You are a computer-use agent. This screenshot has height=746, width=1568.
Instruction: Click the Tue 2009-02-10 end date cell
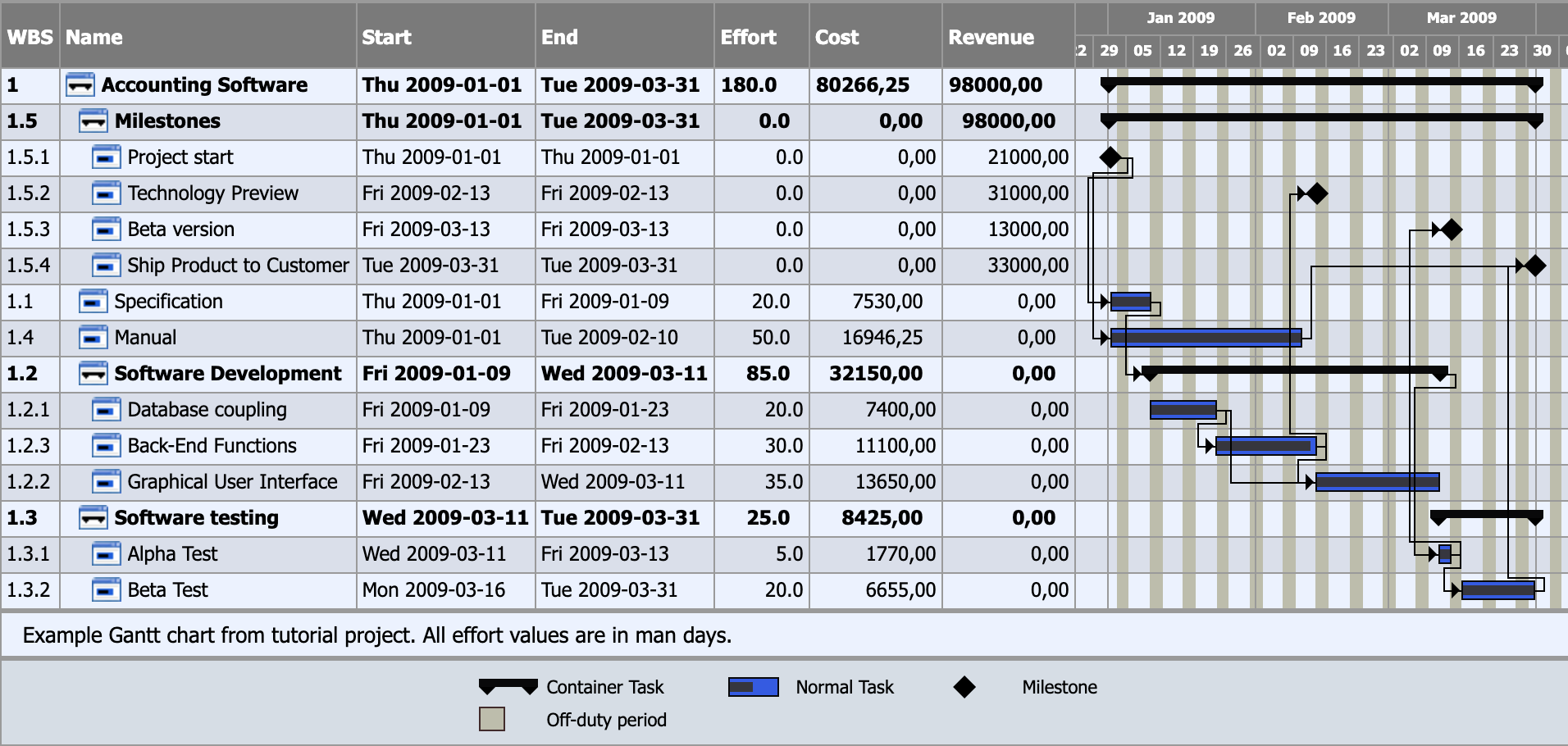(x=625, y=337)
